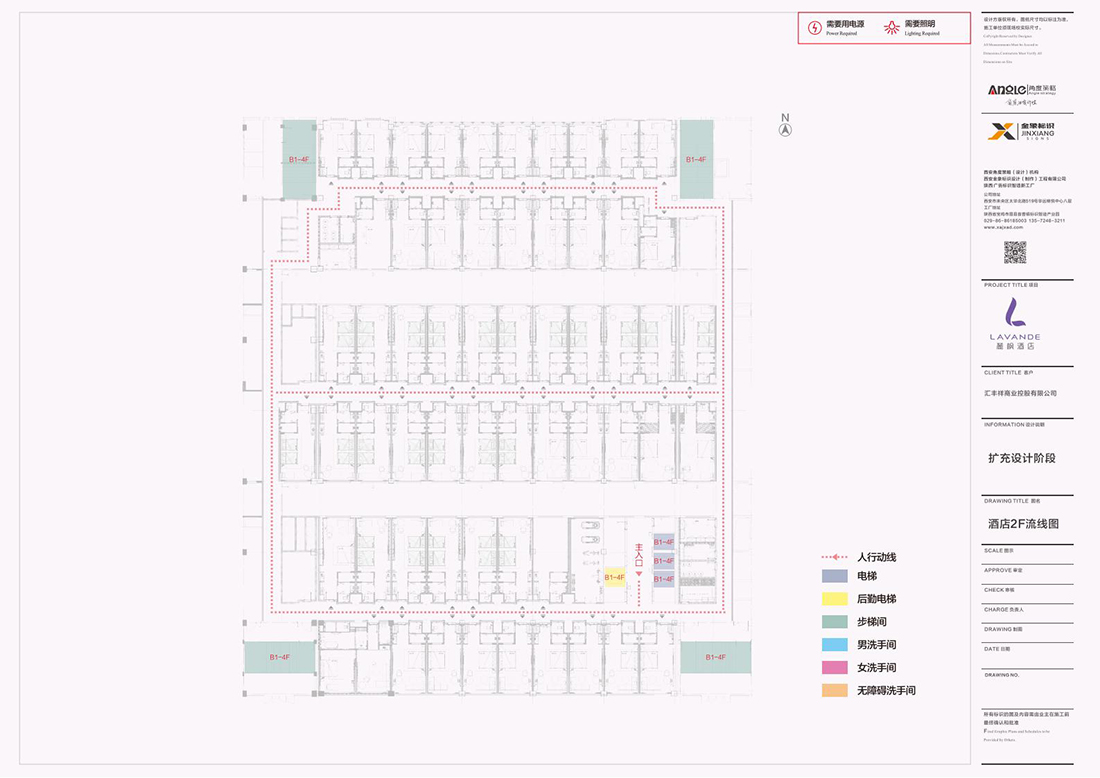Click the red Power Required lightning icon
The height and width of the screenshot is (778, 1100).
click(815, 28)
